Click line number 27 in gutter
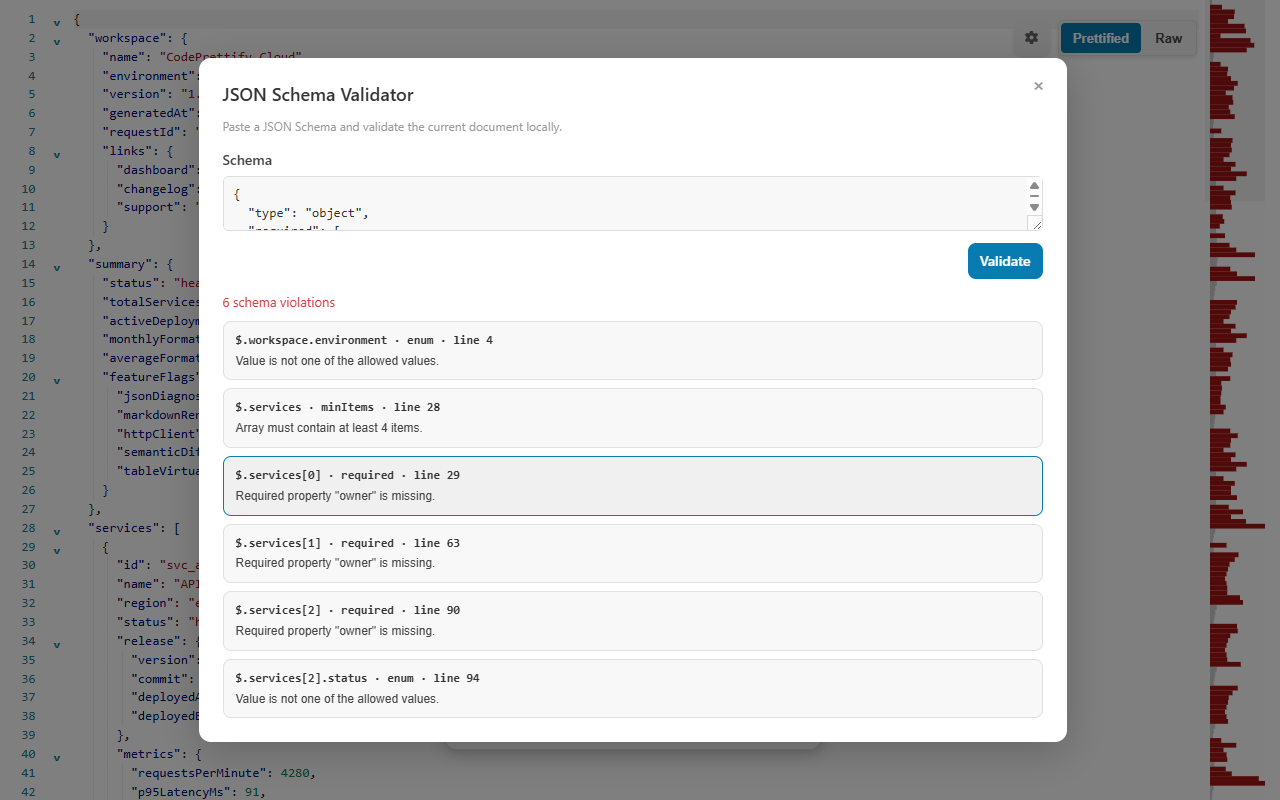 pos(28,509)
